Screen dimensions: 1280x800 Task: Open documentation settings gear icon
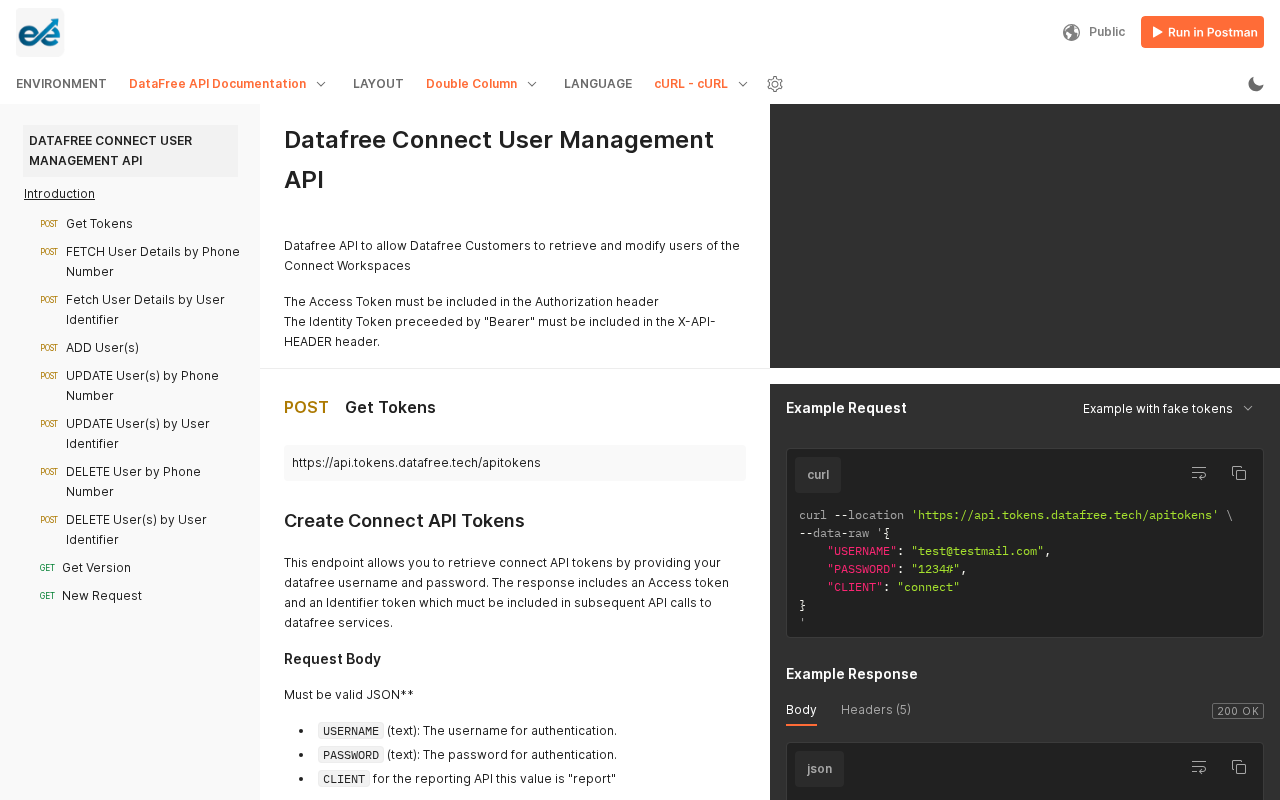(775, 84)
